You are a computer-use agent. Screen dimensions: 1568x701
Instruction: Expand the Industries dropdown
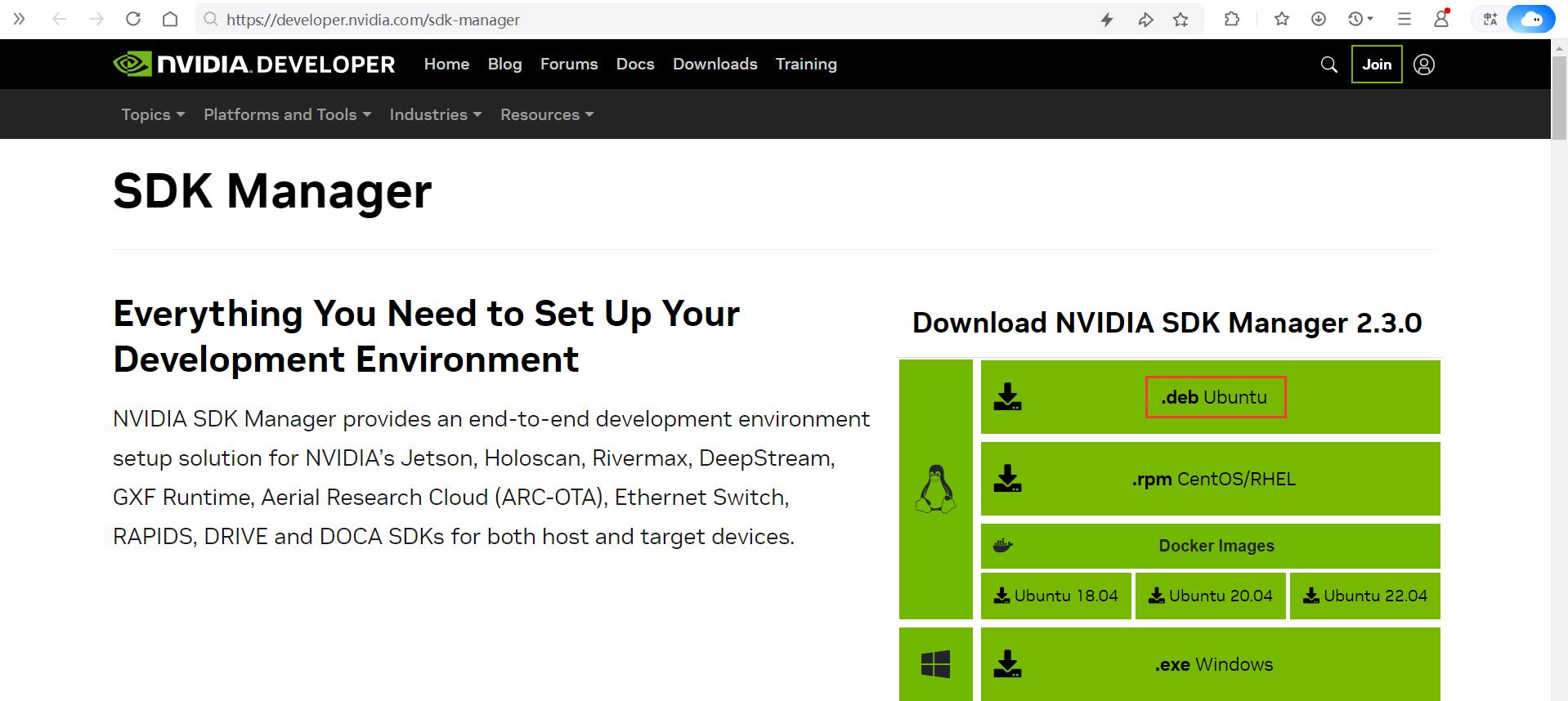tap(436, 114)
